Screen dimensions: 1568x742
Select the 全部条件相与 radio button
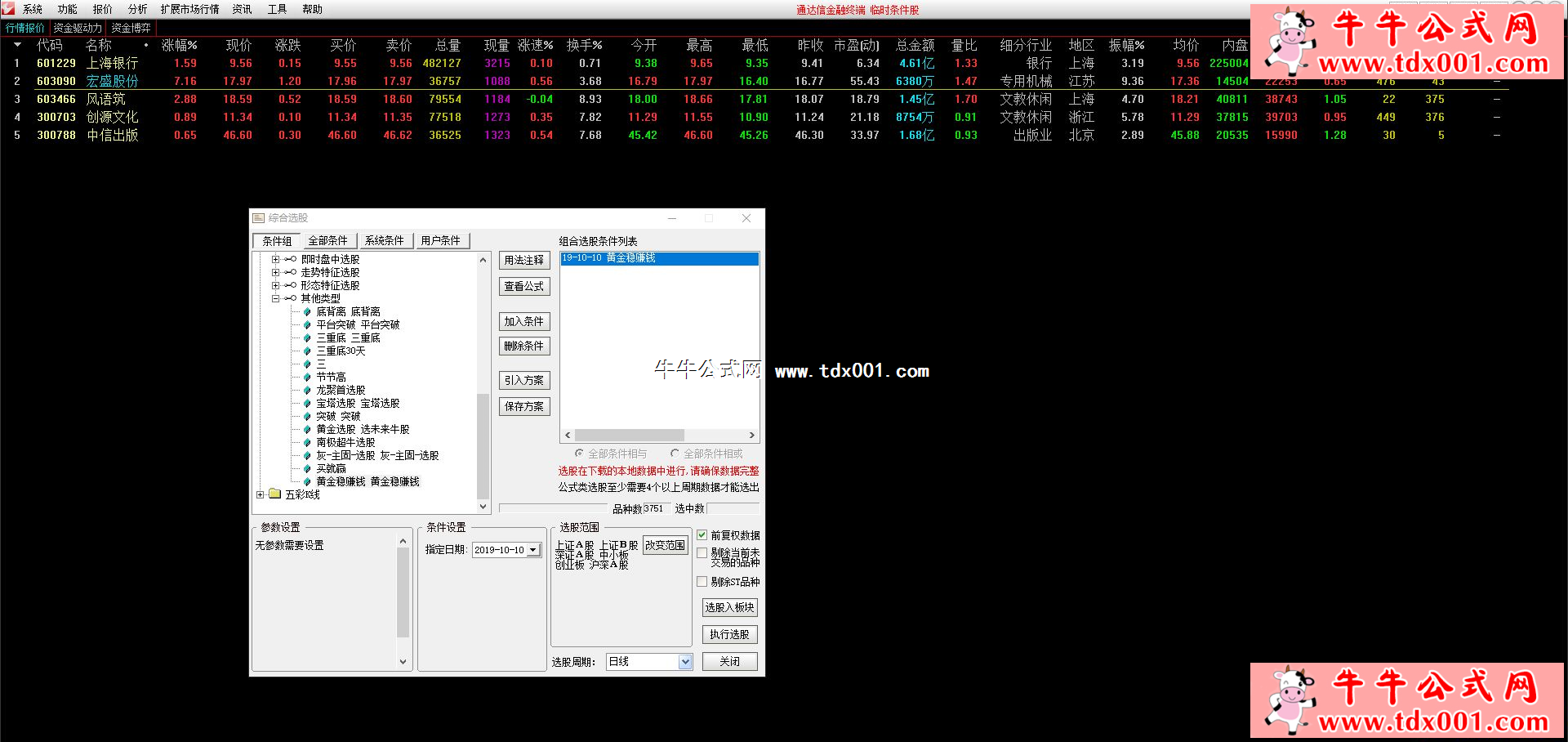point(579,454)
